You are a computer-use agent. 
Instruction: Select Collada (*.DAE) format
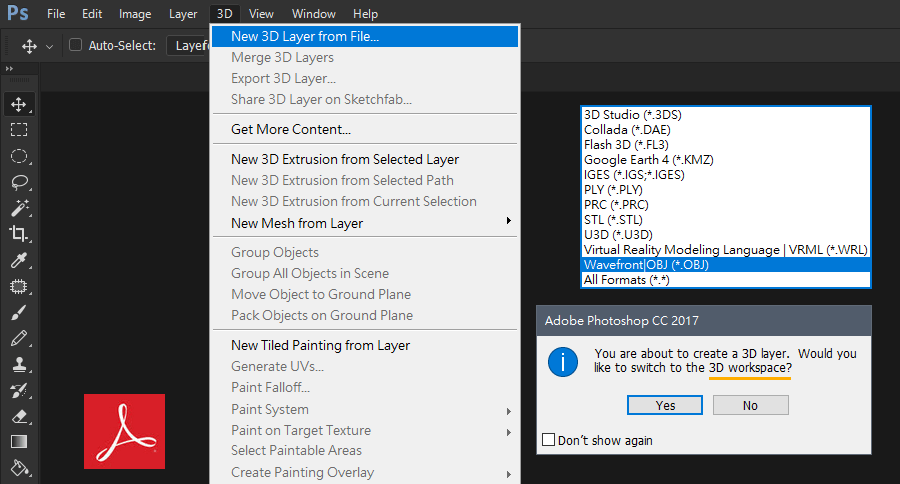click(726, 130)
